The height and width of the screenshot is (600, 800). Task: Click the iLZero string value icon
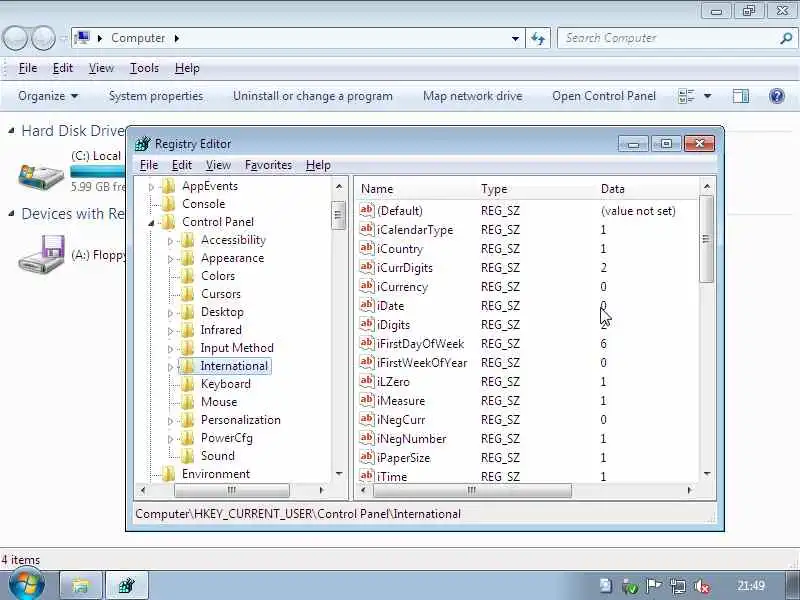(x=366, y=381)
